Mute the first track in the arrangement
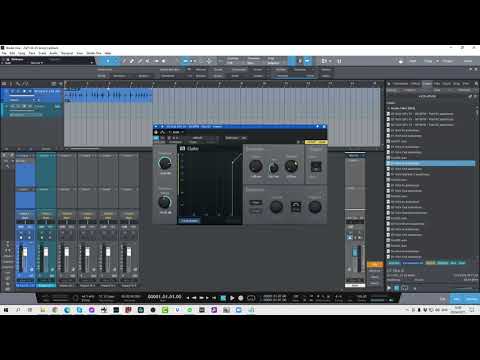This screenshot has height=360, width=480. pyautogui.click(x=13, y=91)
